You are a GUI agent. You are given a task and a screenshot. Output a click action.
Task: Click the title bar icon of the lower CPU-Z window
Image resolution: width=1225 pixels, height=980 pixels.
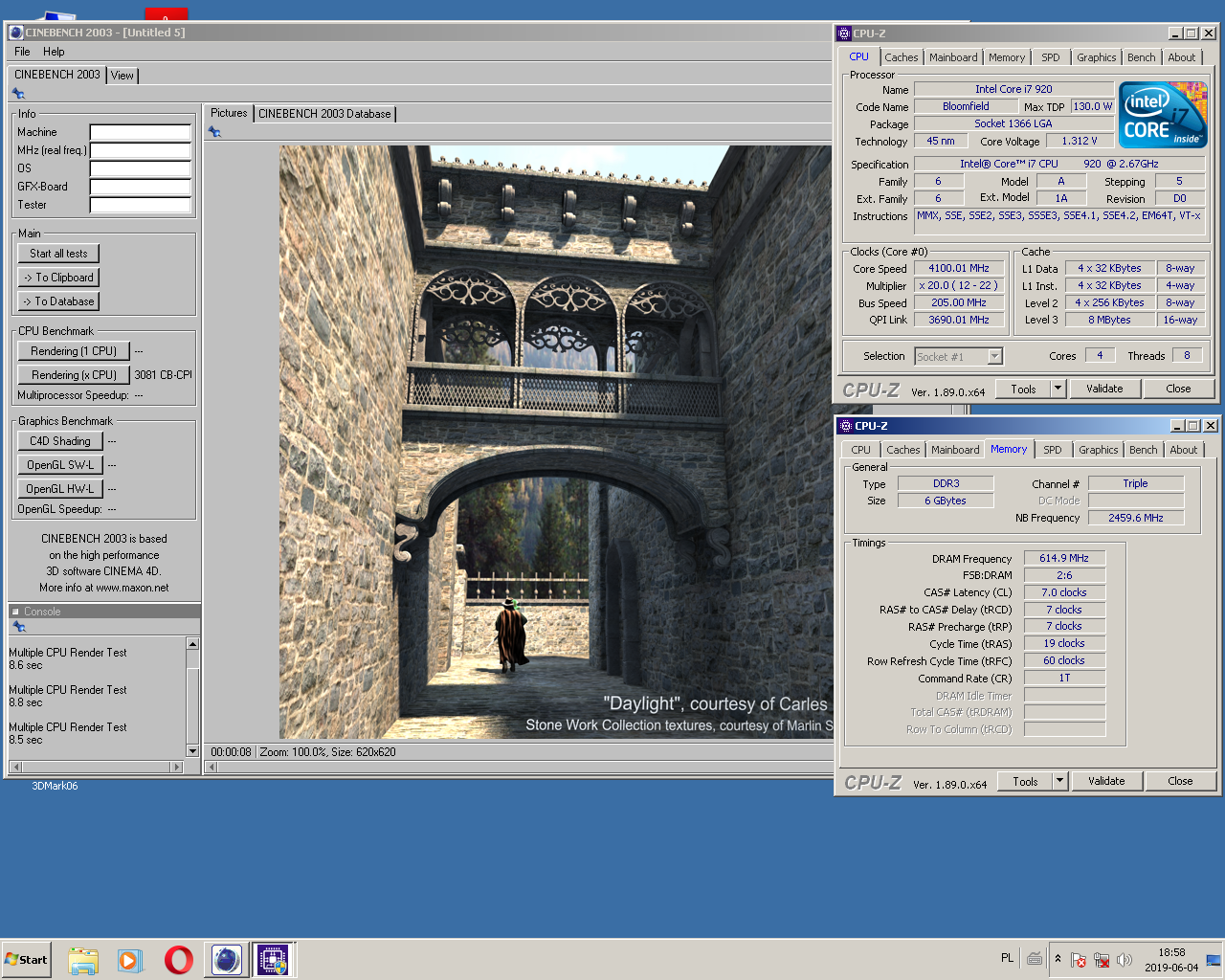(846, 426)
